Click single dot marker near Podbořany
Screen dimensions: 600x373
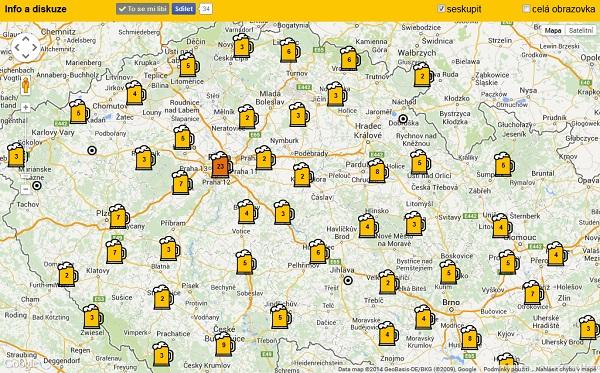pyautogui.click(x=92, y=150)
